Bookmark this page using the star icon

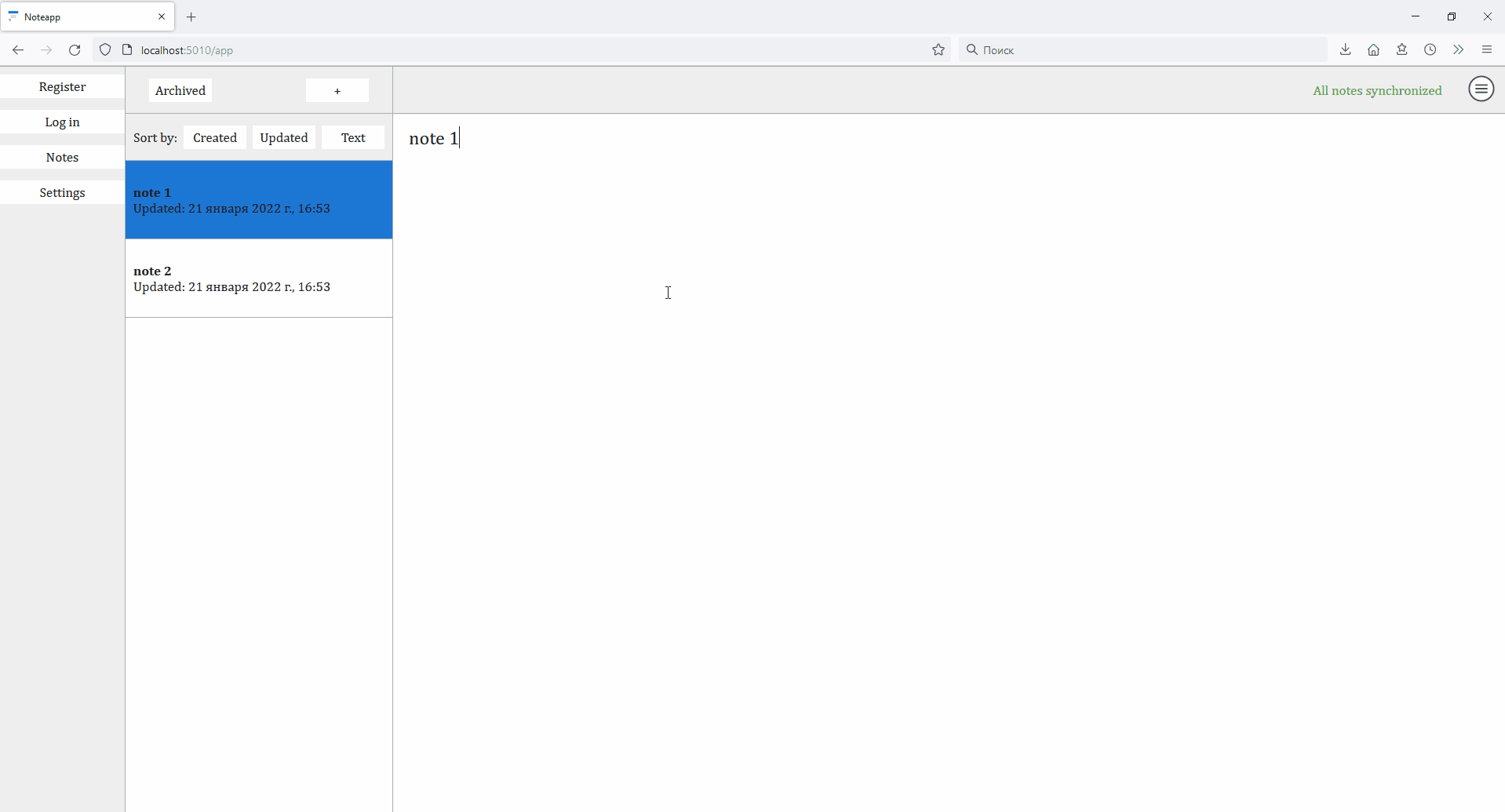click(x=938, y=49)
